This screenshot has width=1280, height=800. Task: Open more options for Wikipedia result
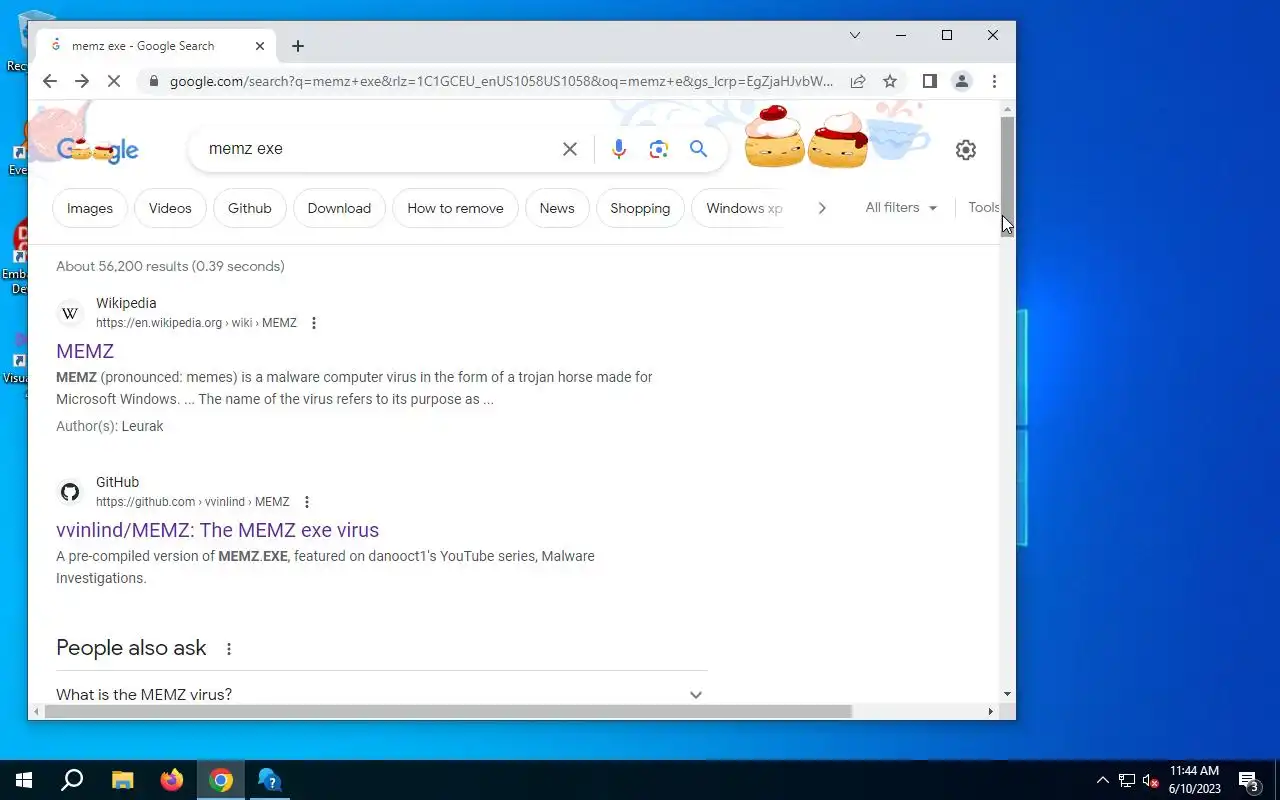[x=314, y=323]
